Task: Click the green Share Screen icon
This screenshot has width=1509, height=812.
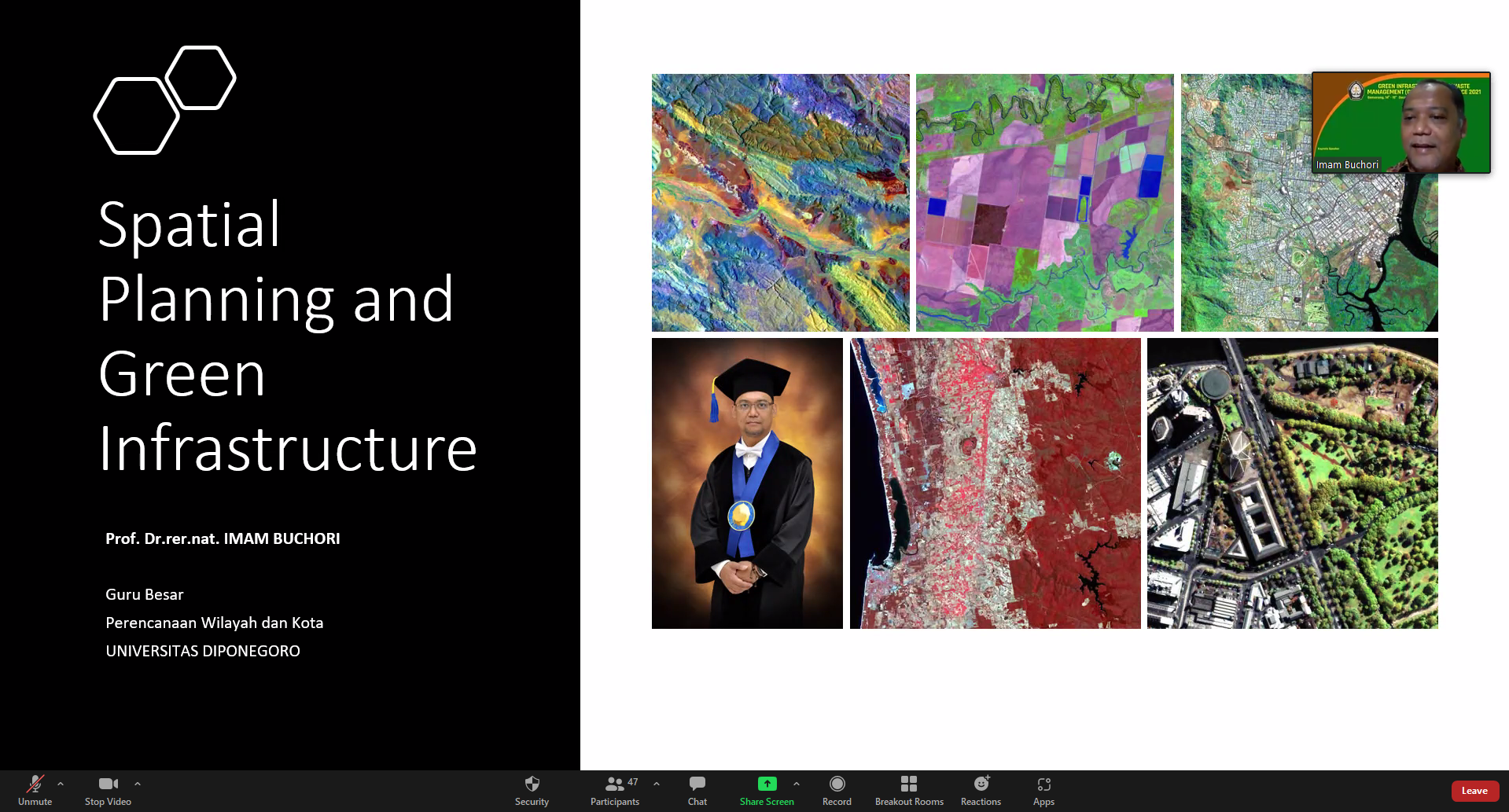Action: click(767, 784)
